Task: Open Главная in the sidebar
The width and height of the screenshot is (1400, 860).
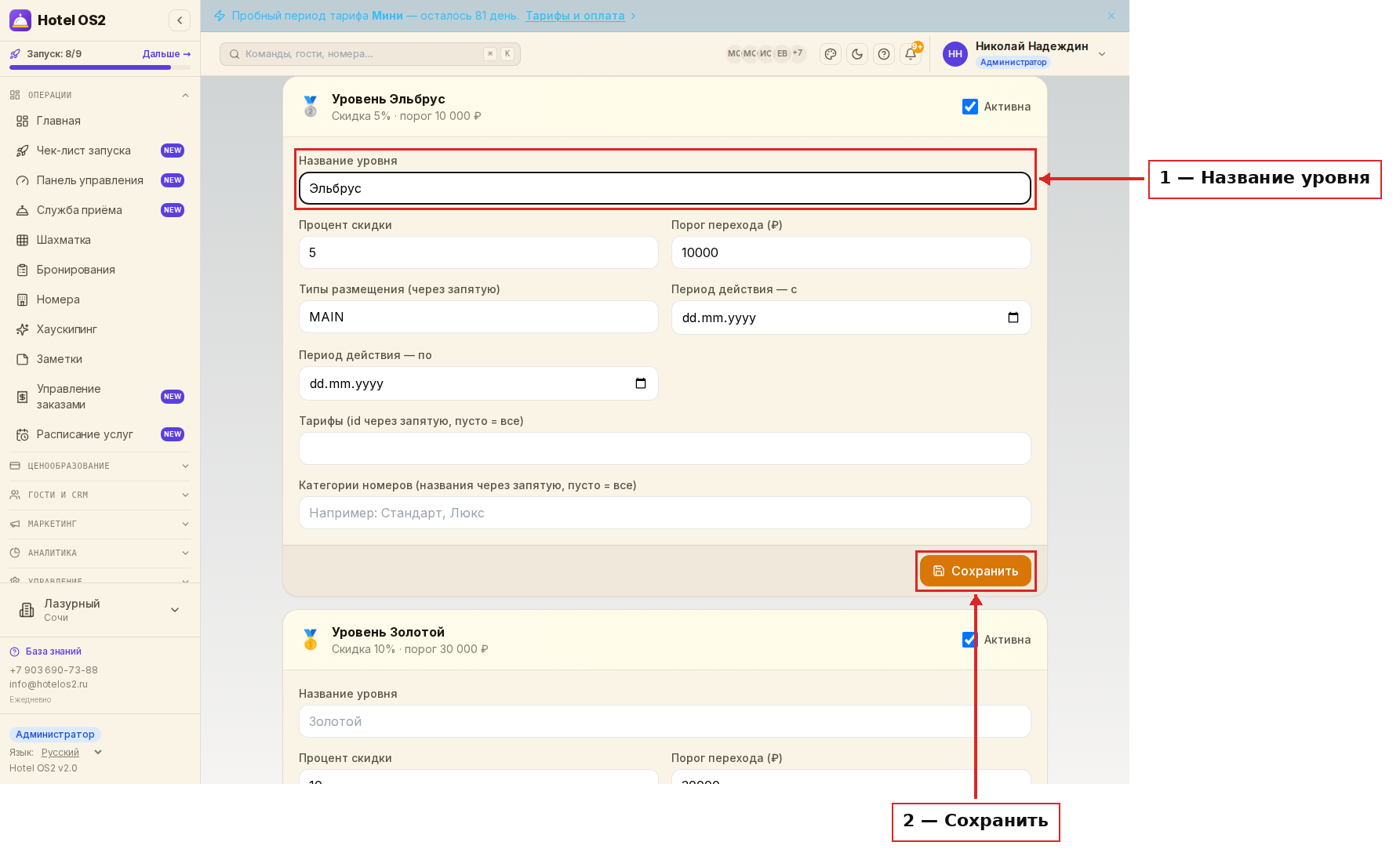Action: [x=100, y=121]
